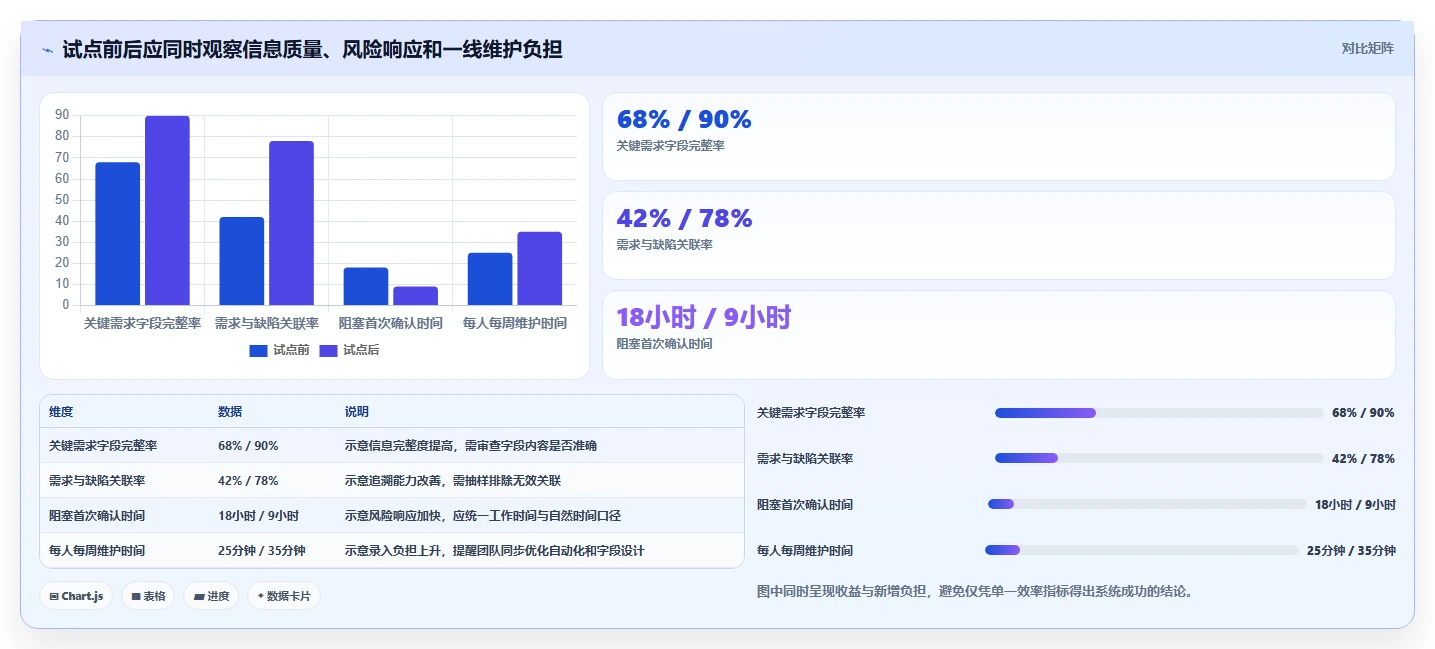Click chart axis label 阻塞首次确认时间

[391, 324]
